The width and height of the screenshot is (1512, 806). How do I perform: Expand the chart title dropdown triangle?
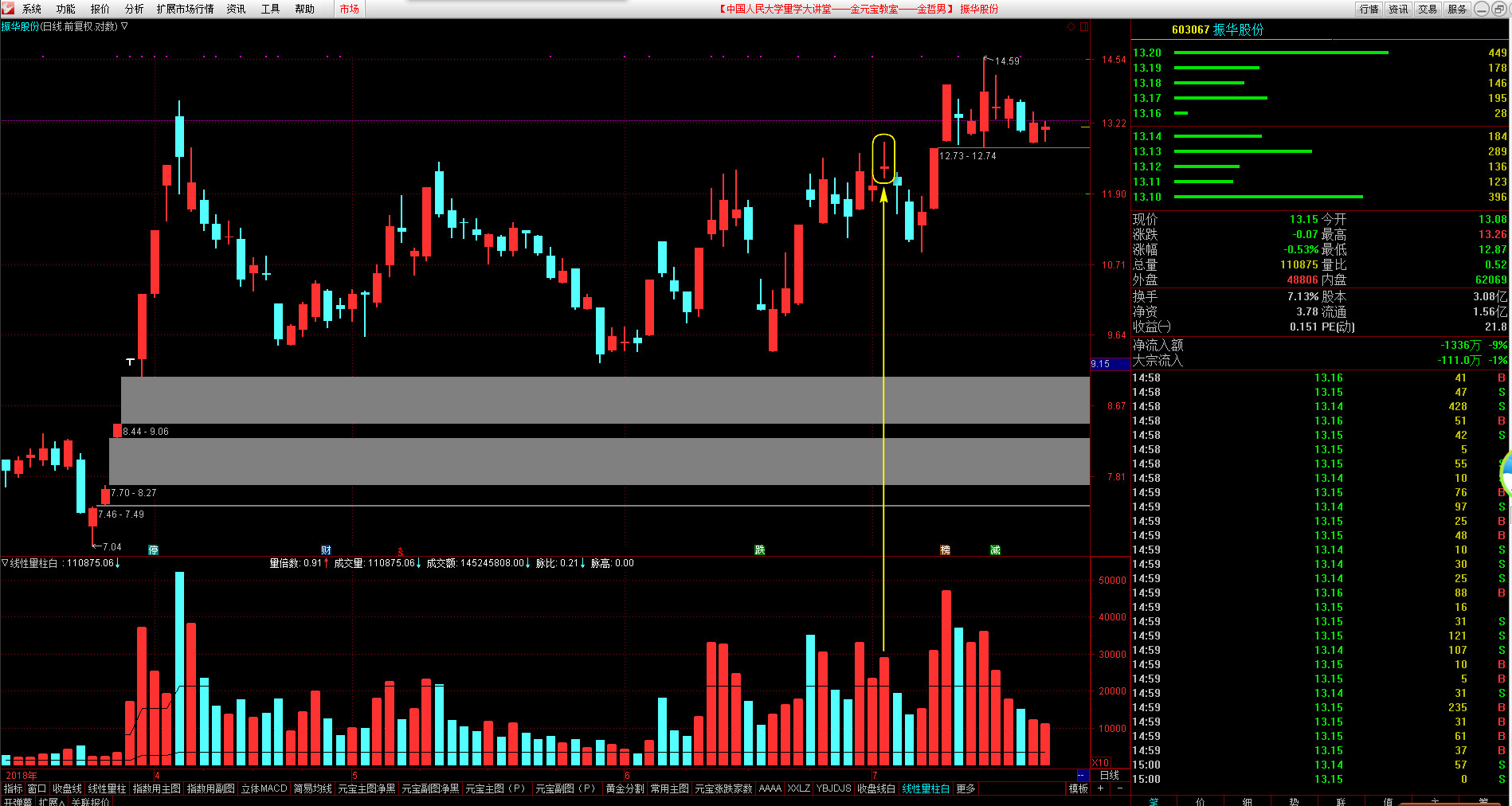[124, 26]
